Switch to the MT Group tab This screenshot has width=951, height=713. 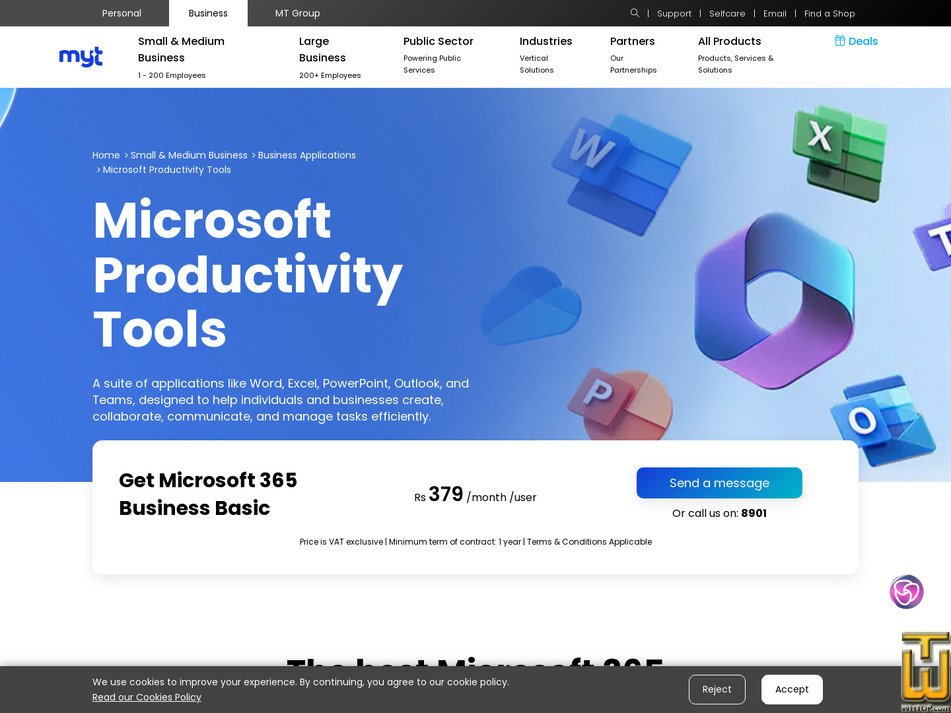[297, 13]
